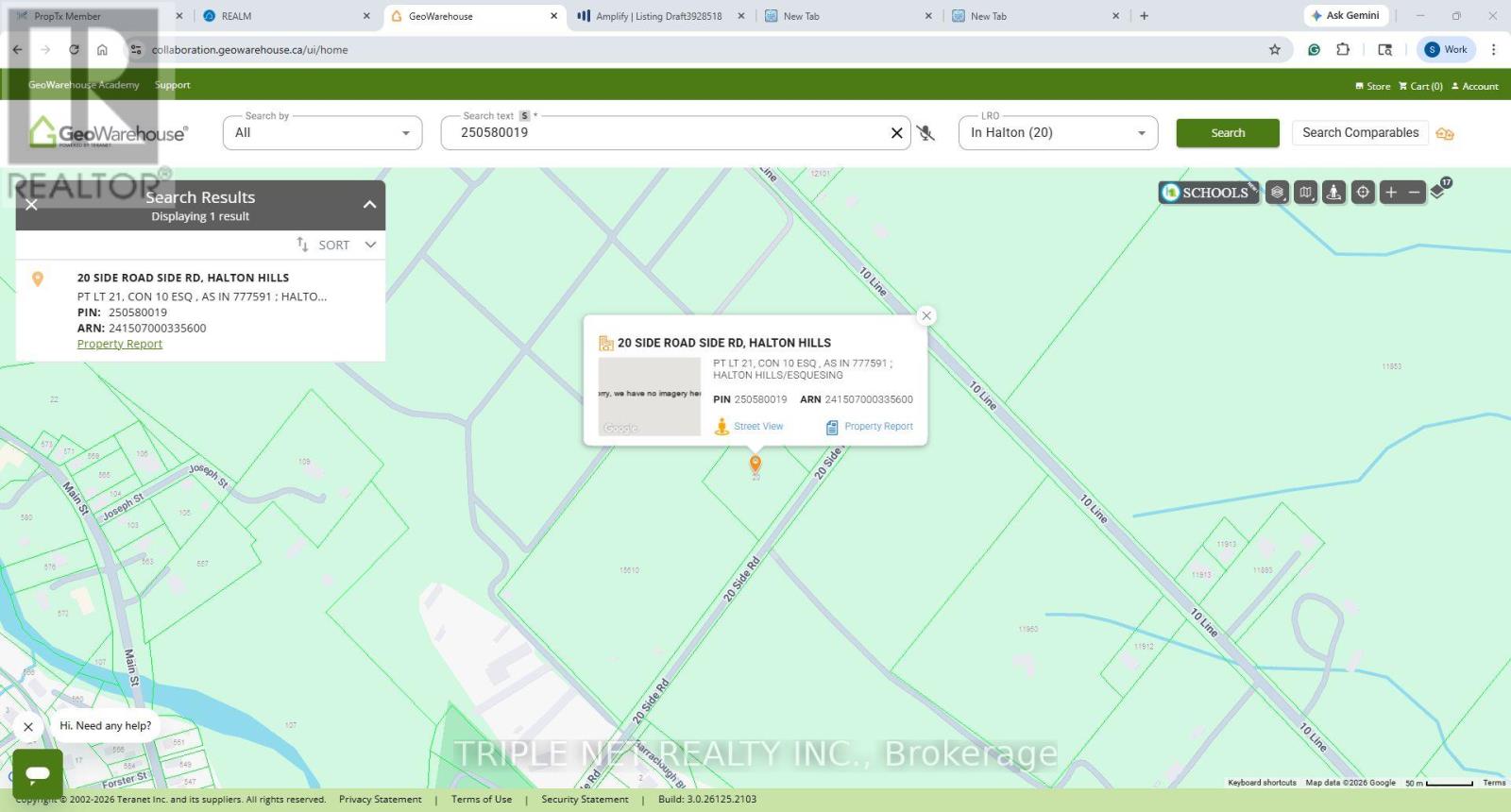Screen dimensions: 1511x812
Task: Click the icon beside Search Comparables
Action: pyautogui.click(x=1445, y=133)
